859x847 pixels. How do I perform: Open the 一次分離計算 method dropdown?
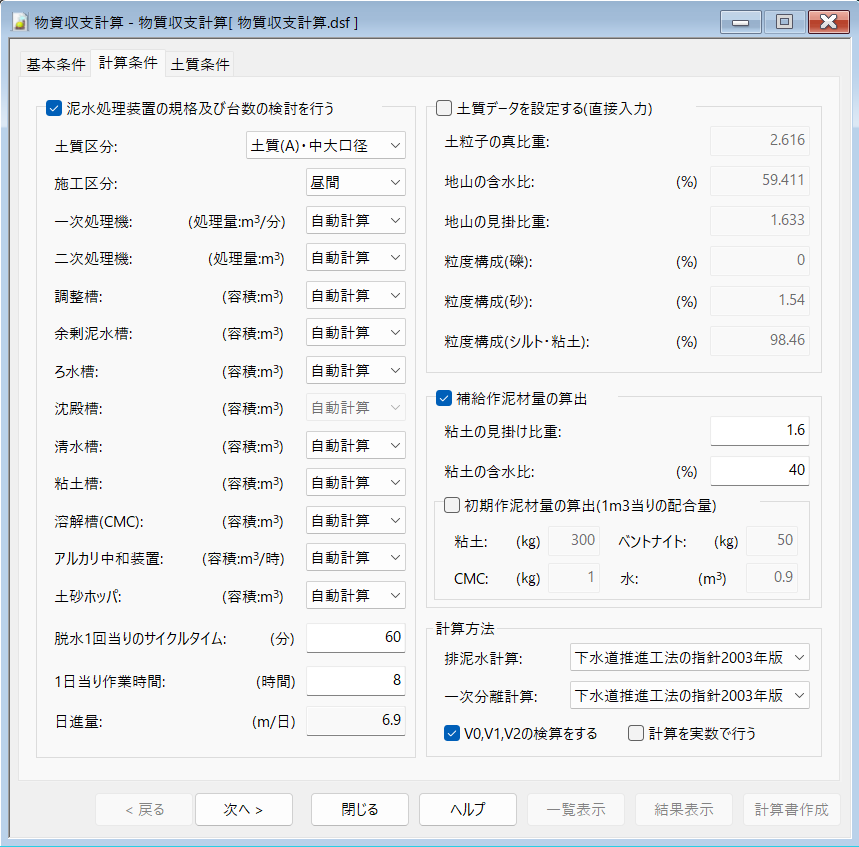tap(688, 695)
